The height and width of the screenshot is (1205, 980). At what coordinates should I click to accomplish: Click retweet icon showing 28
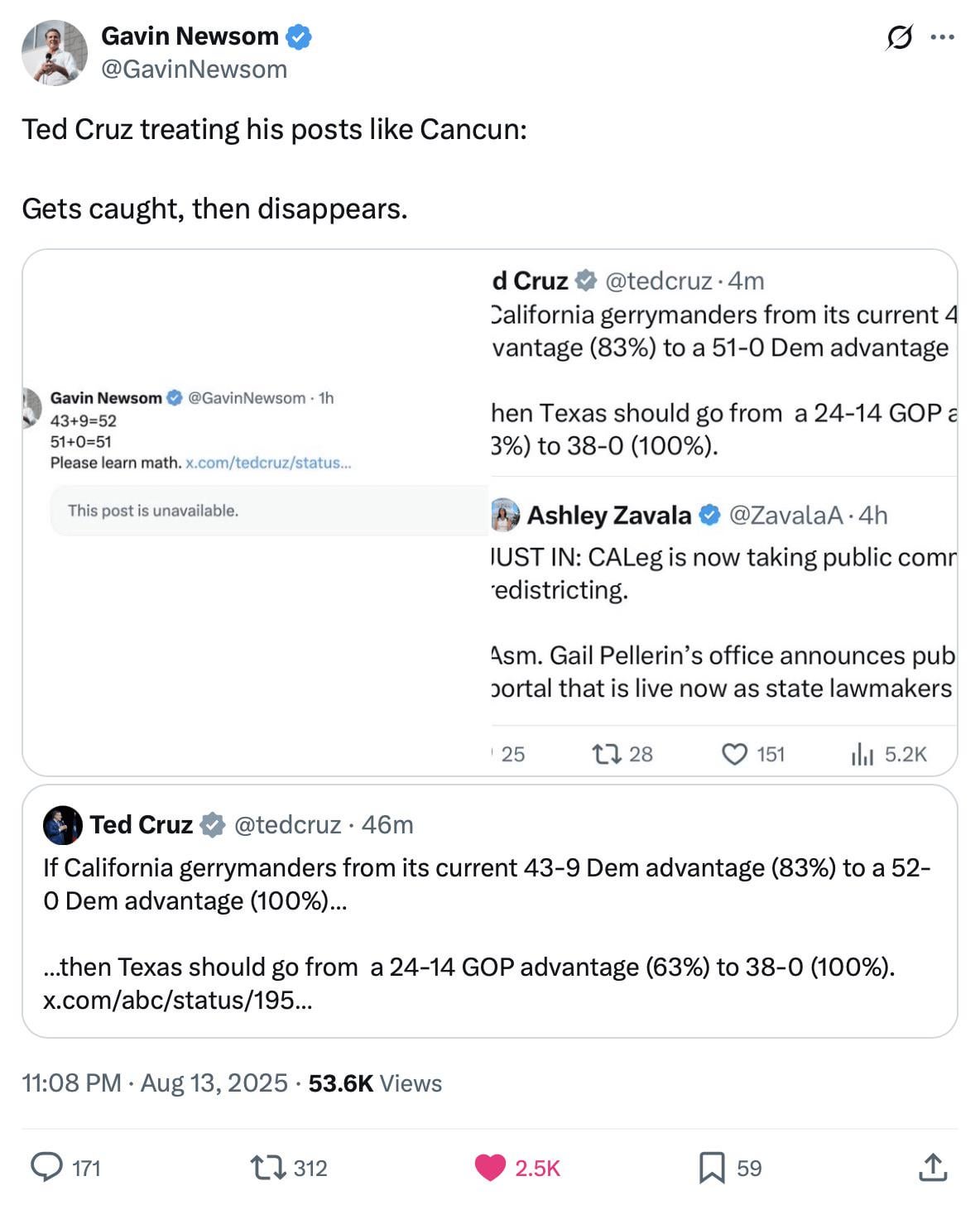(607, 754)
